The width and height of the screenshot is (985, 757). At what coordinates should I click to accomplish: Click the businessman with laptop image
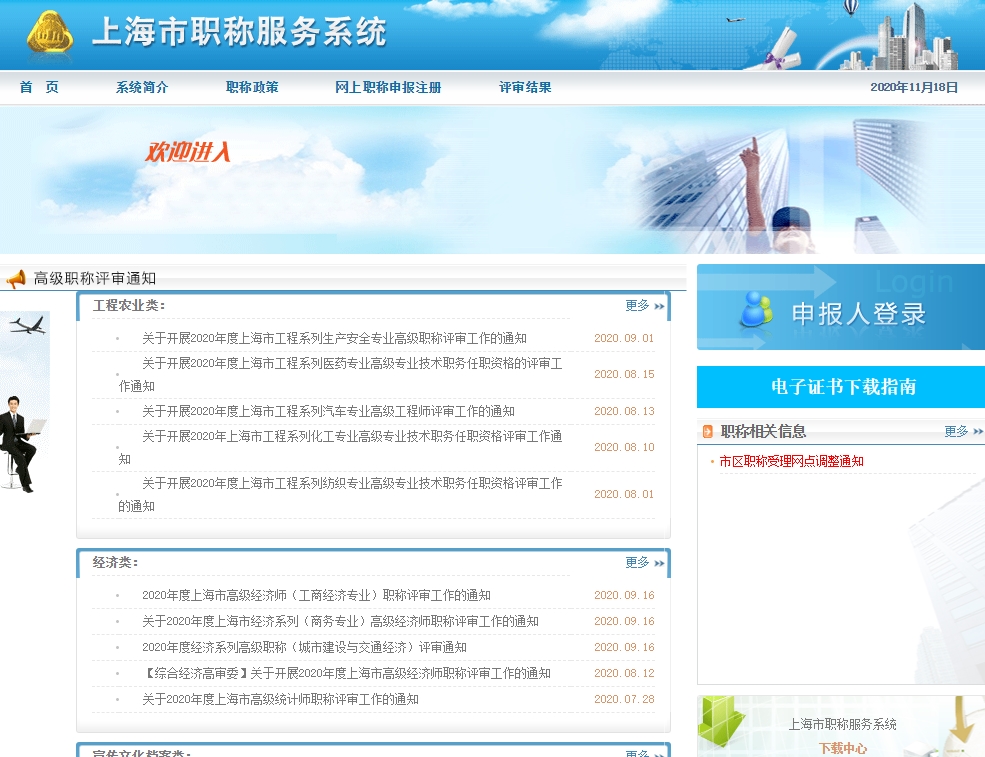pos(22,444)
